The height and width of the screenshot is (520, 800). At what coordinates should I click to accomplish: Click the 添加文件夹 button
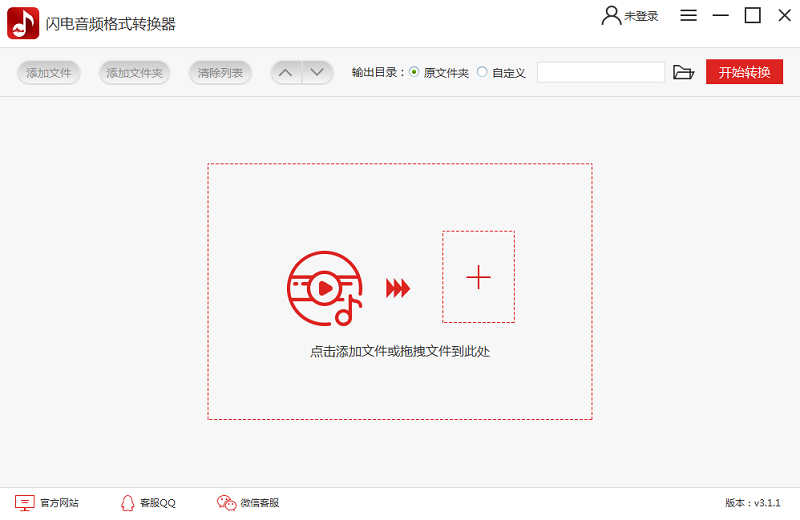coord(135,73)
